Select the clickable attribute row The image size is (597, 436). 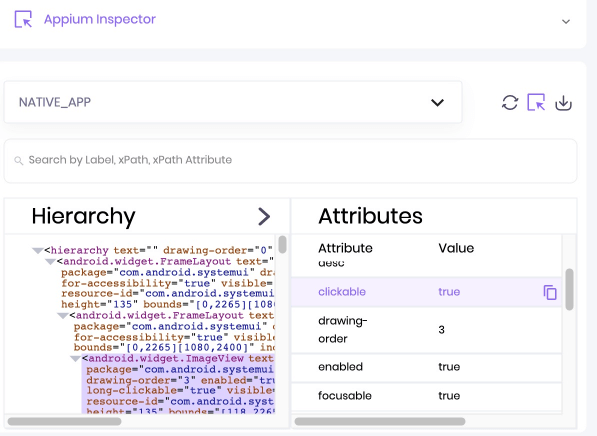[426, 292]
